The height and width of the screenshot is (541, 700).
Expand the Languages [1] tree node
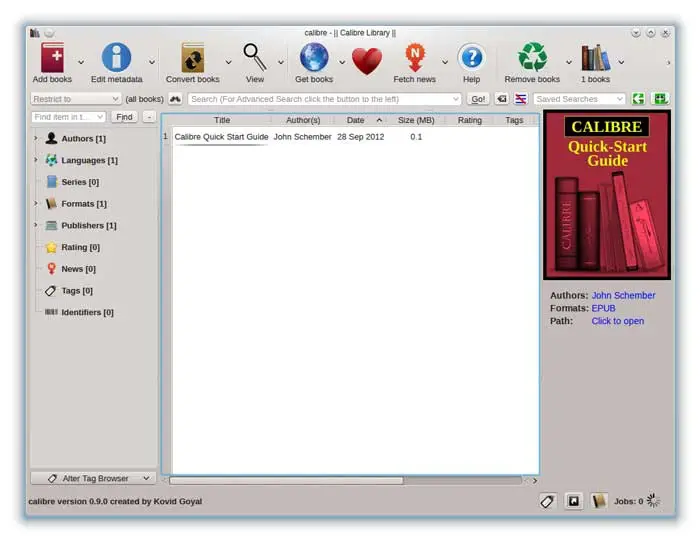(x=36, y=159)
